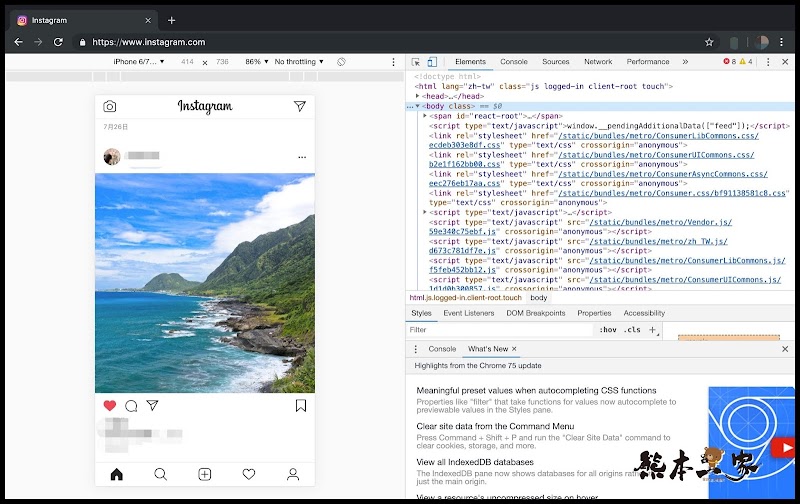Switch to the Sources tab
The image size is (800, 504).
(x=556, y=62)
